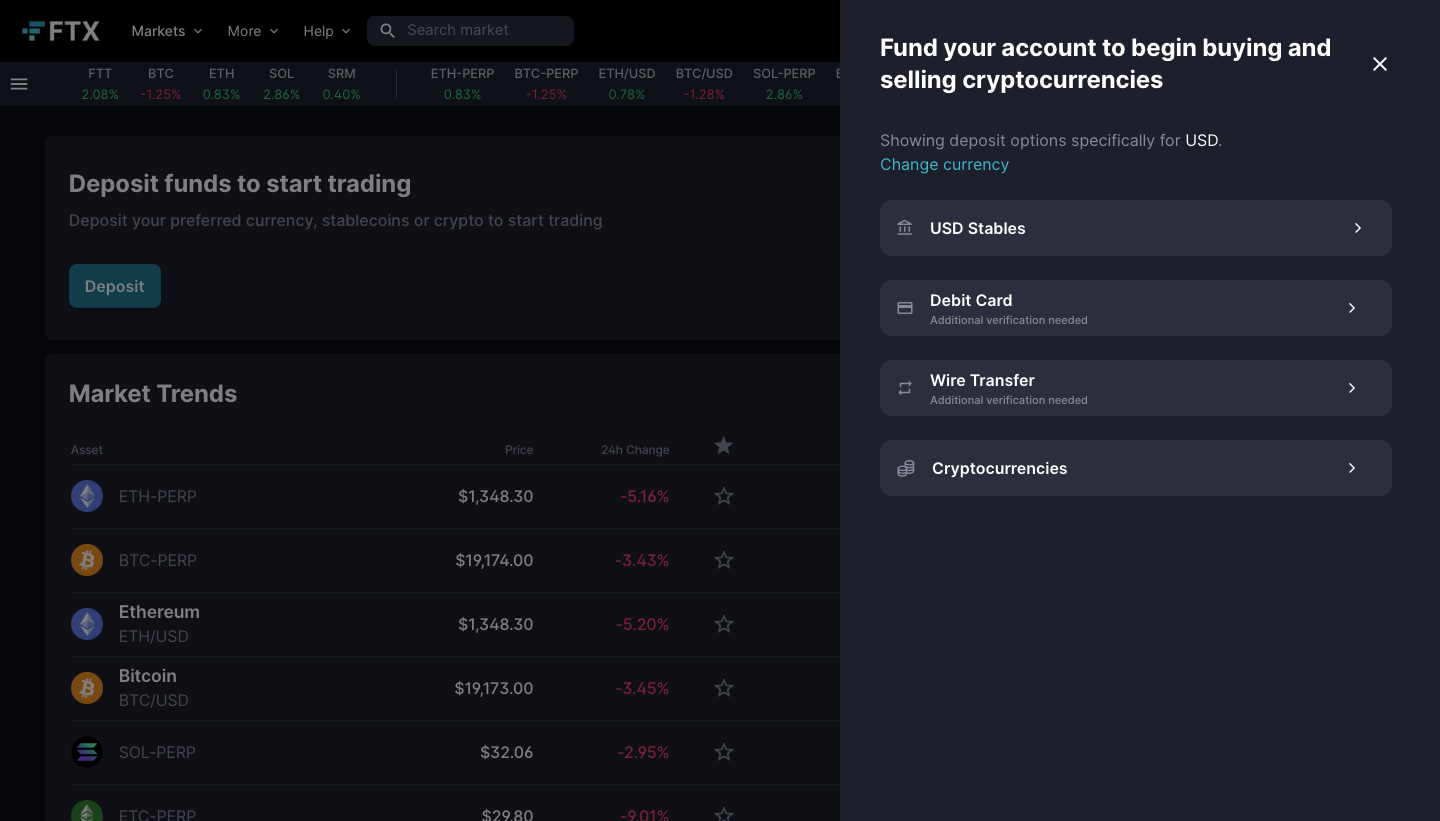Image resolution: width=1440 pixels, height=821 pixels.
Task: Open the Markets dropdown menu
Action: (167, 31)
